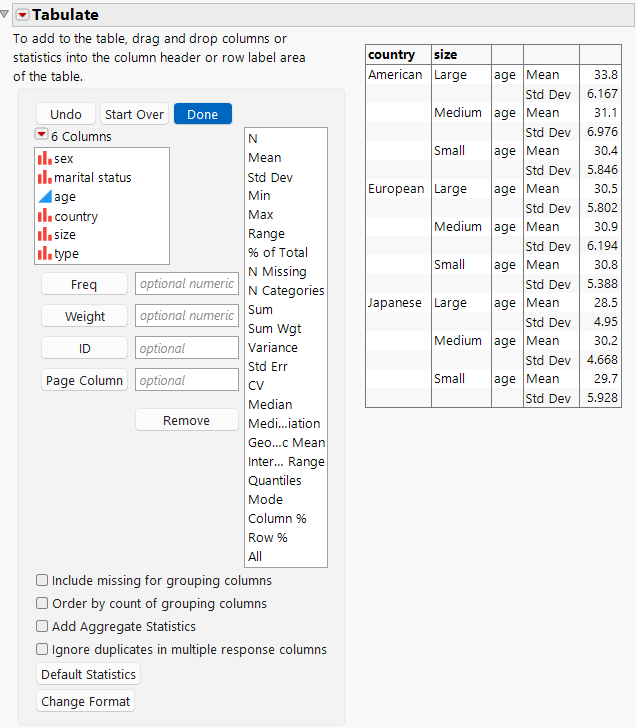The image size is (636, 728).
Task: Select the Mode statistic
Action: pos(265,500)
